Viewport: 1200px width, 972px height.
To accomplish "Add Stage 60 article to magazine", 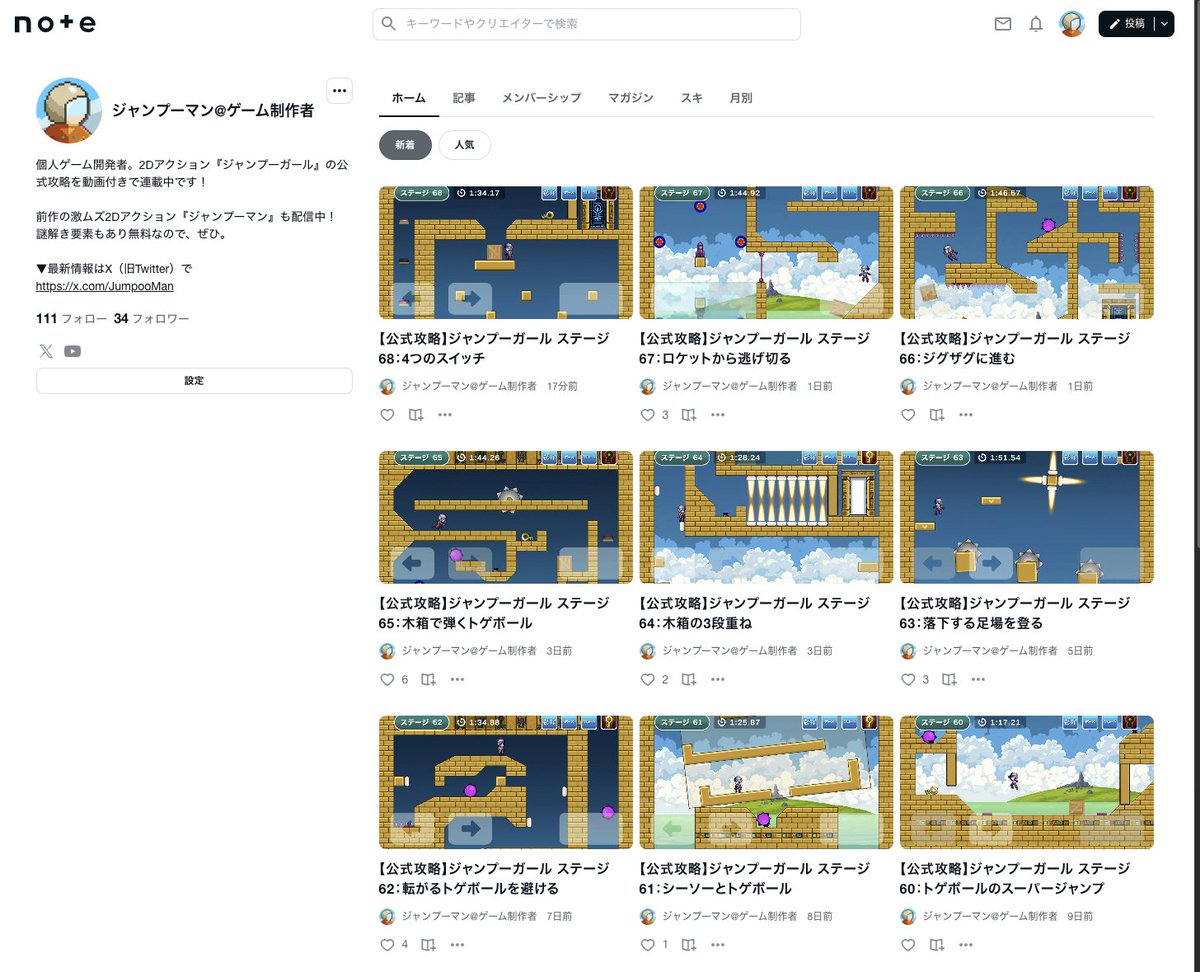I will coord(937,945).
